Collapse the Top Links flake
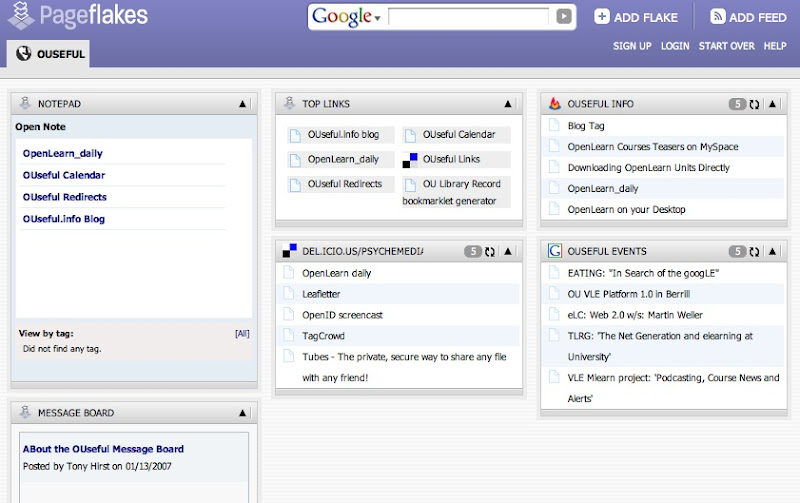The image size is (800, 503). tap(508, 104)
